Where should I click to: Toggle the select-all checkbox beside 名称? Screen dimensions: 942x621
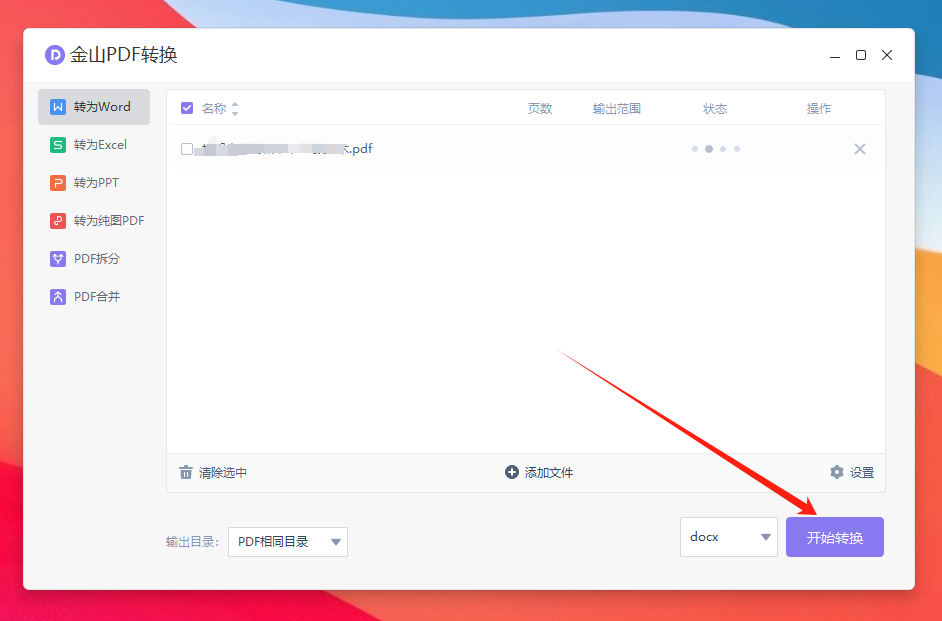point(187,108)
